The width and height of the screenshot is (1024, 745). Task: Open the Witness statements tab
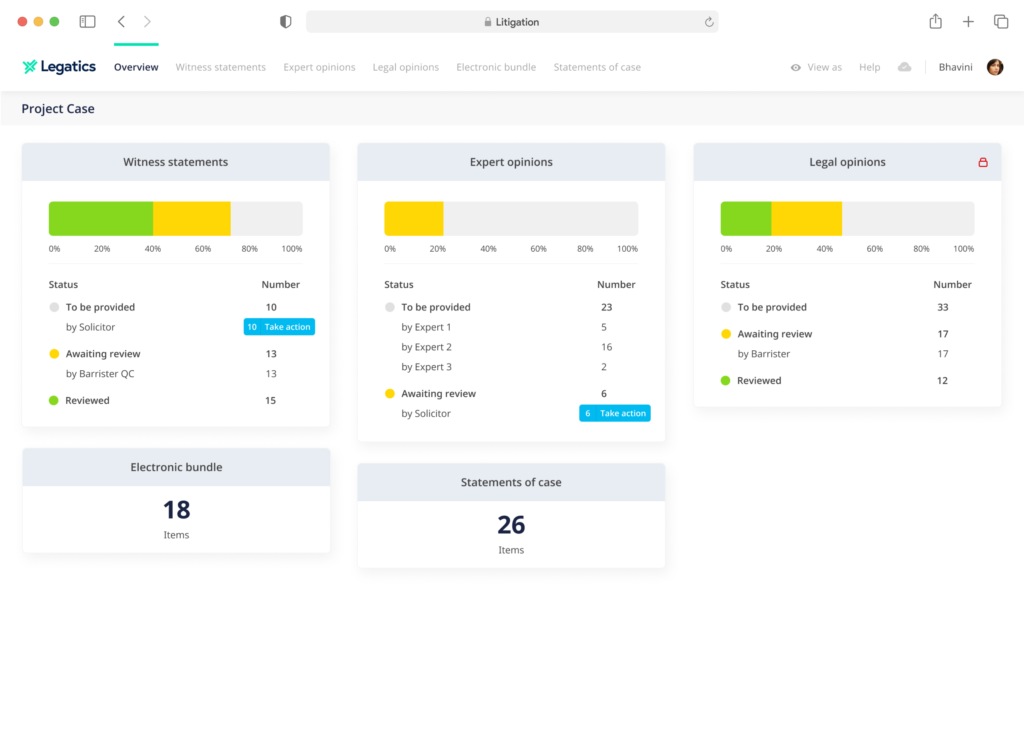point(221,67)
